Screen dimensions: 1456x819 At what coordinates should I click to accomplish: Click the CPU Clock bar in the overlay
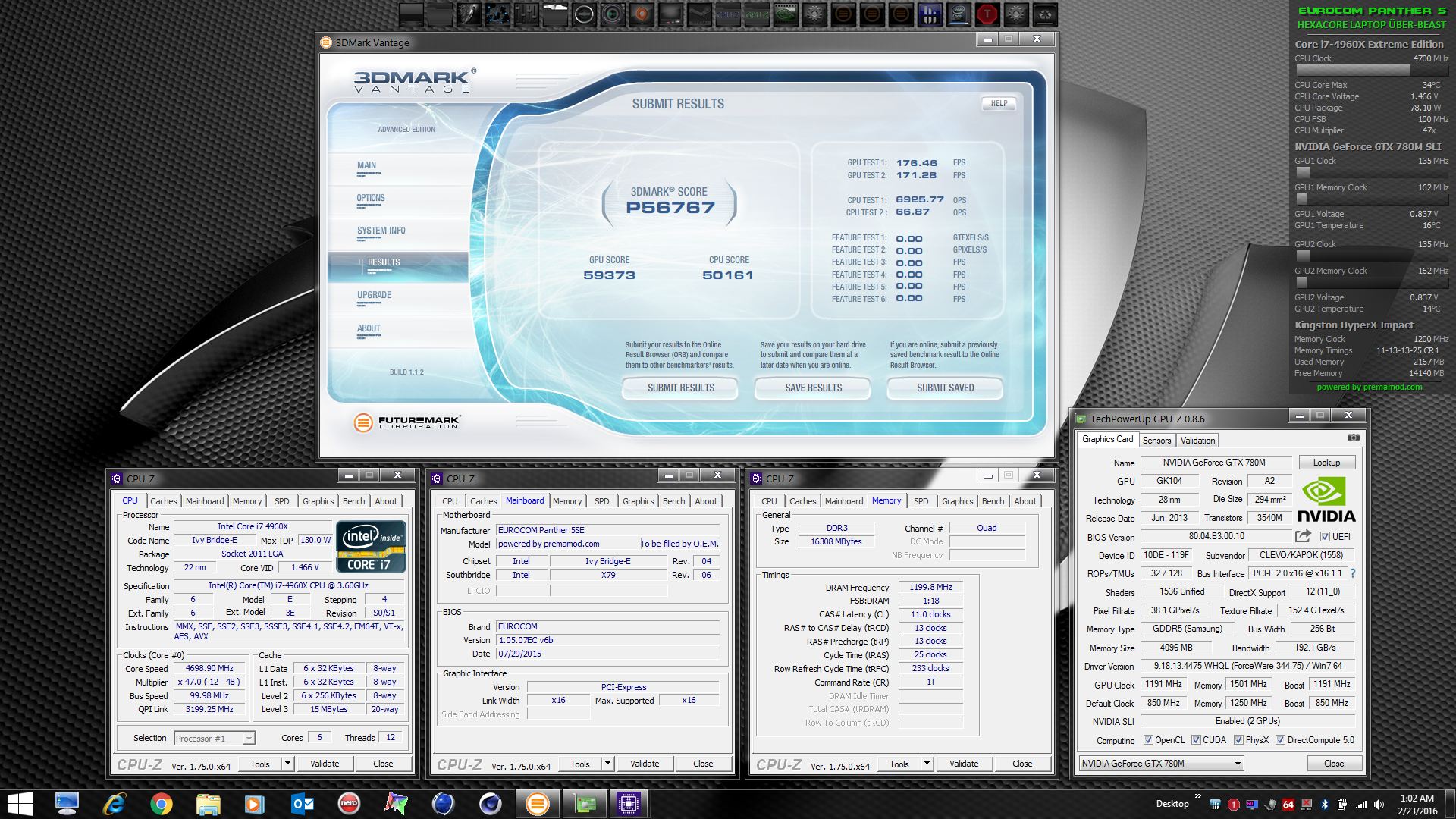point(1351,70)
